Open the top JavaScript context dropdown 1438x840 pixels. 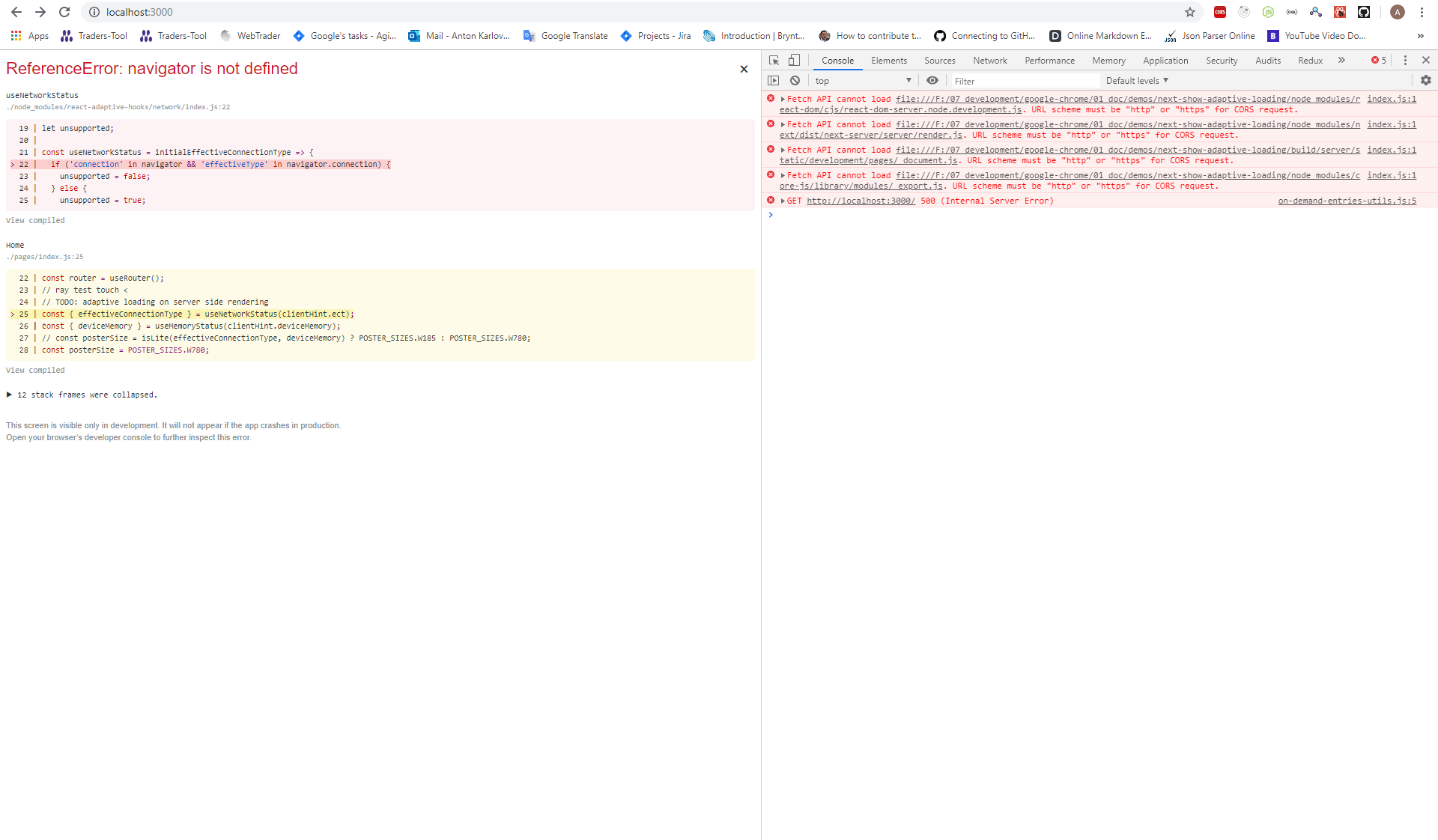(x=863, y=81)
